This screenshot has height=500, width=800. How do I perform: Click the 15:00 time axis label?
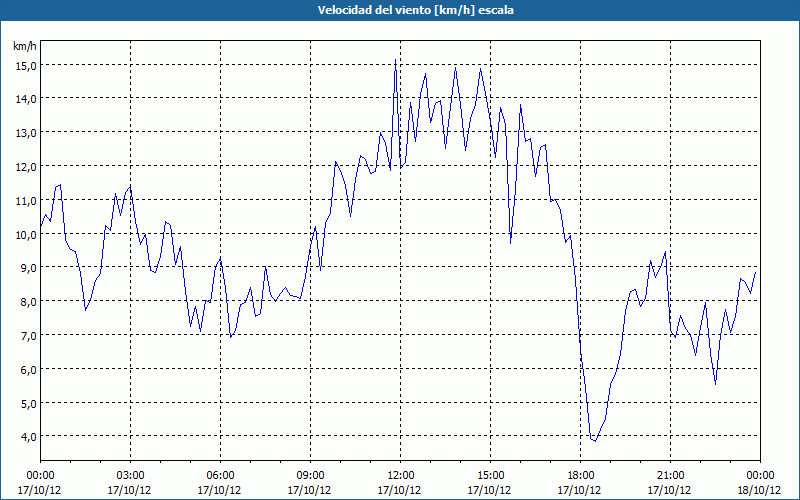tap(490, 476)
